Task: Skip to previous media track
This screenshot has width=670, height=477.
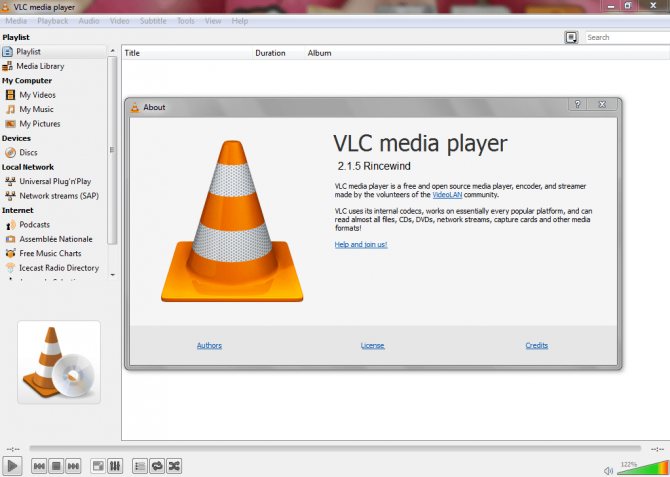Action: (x=39, y=466)
